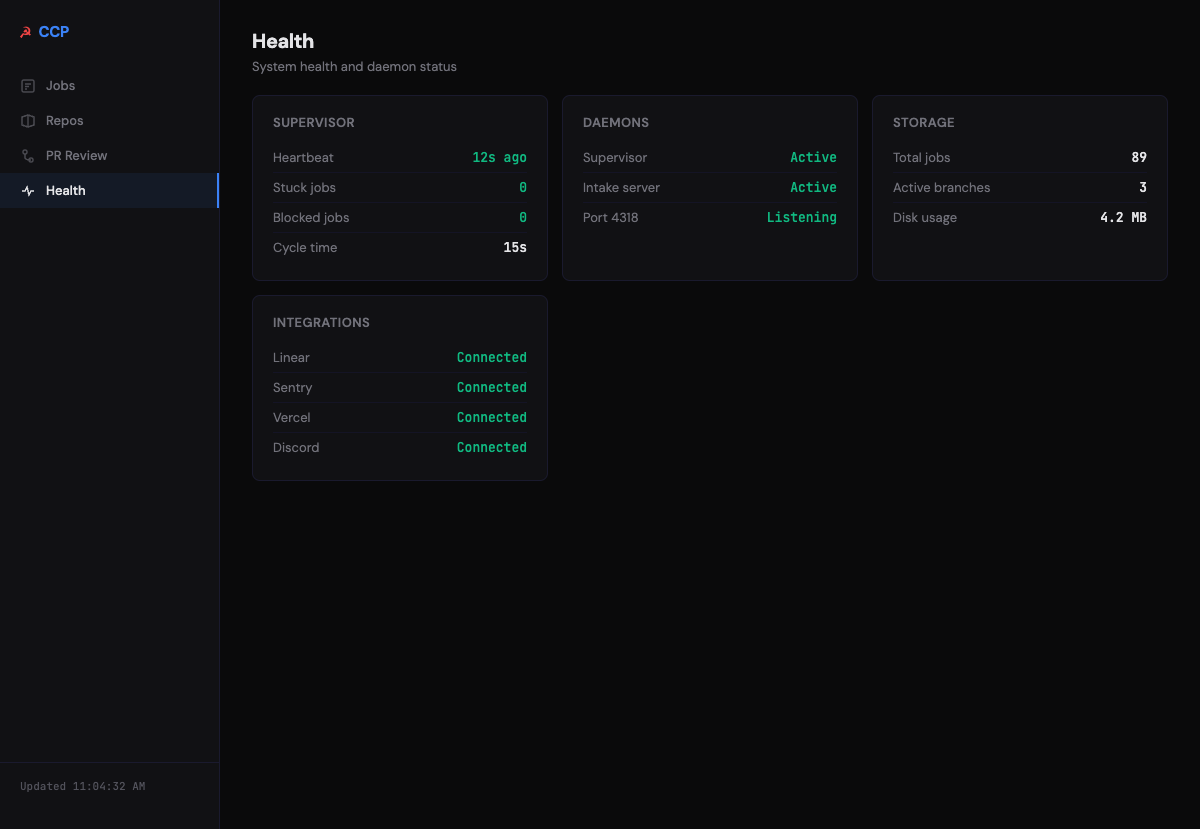Click the Stuck jobs label
This screenshot has width=1200, height=829.
pos(304,188)
